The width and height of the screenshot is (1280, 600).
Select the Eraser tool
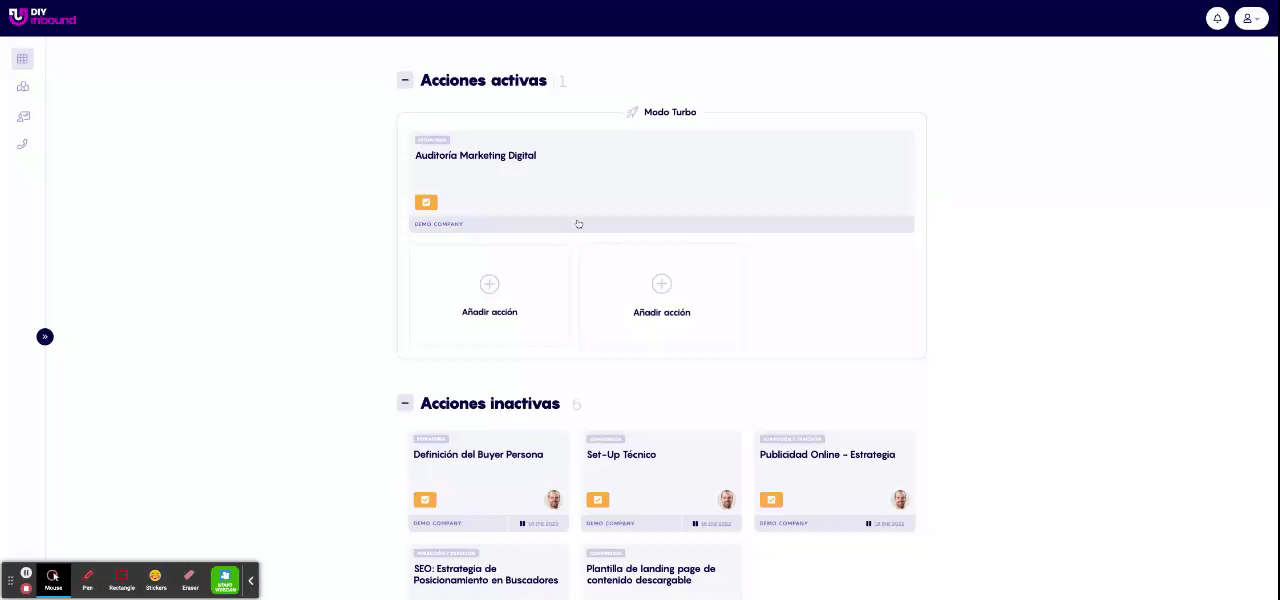pos(190,580)
